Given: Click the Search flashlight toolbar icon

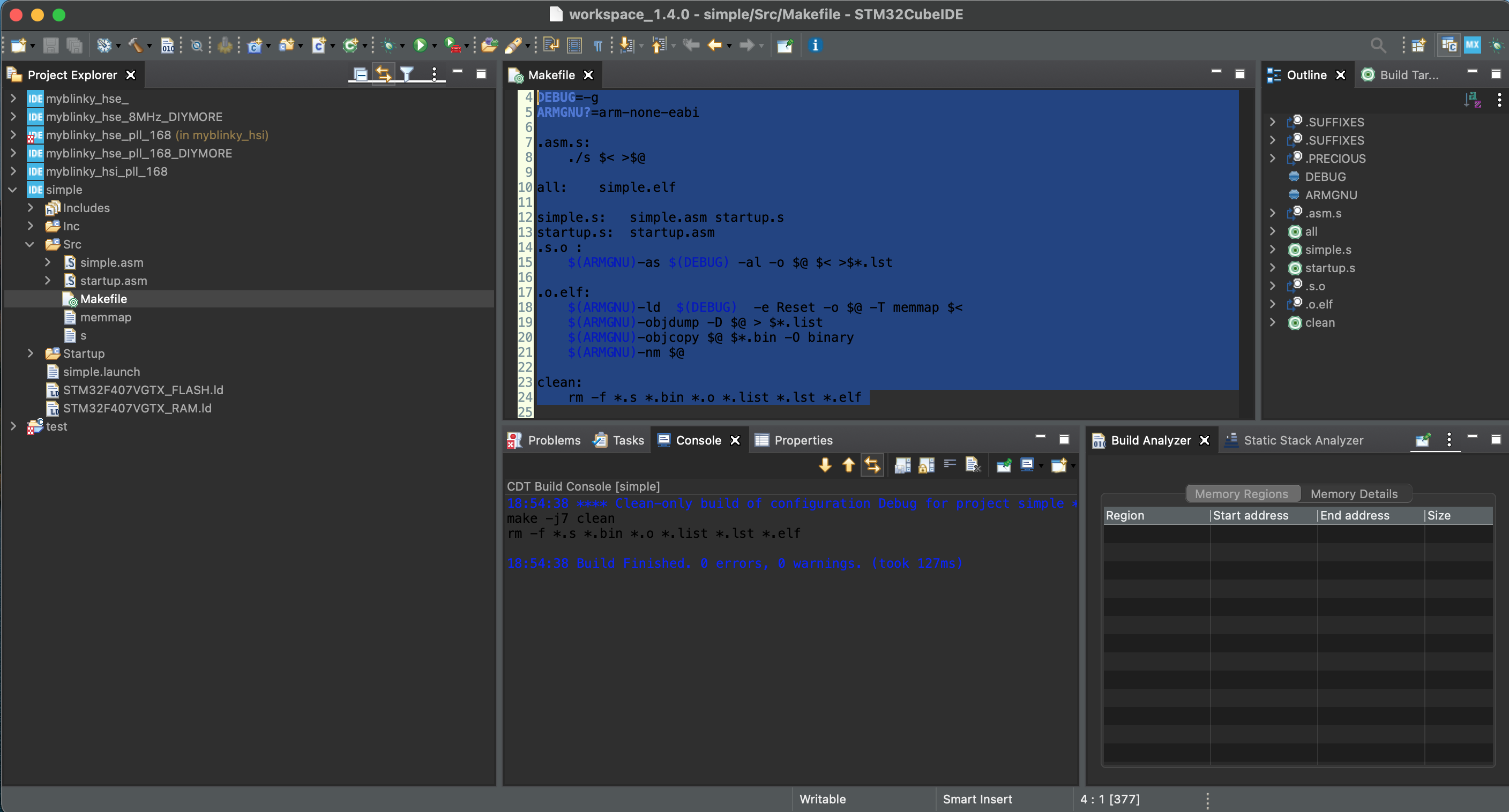Looking at the screenshot, I should (514, 45).
